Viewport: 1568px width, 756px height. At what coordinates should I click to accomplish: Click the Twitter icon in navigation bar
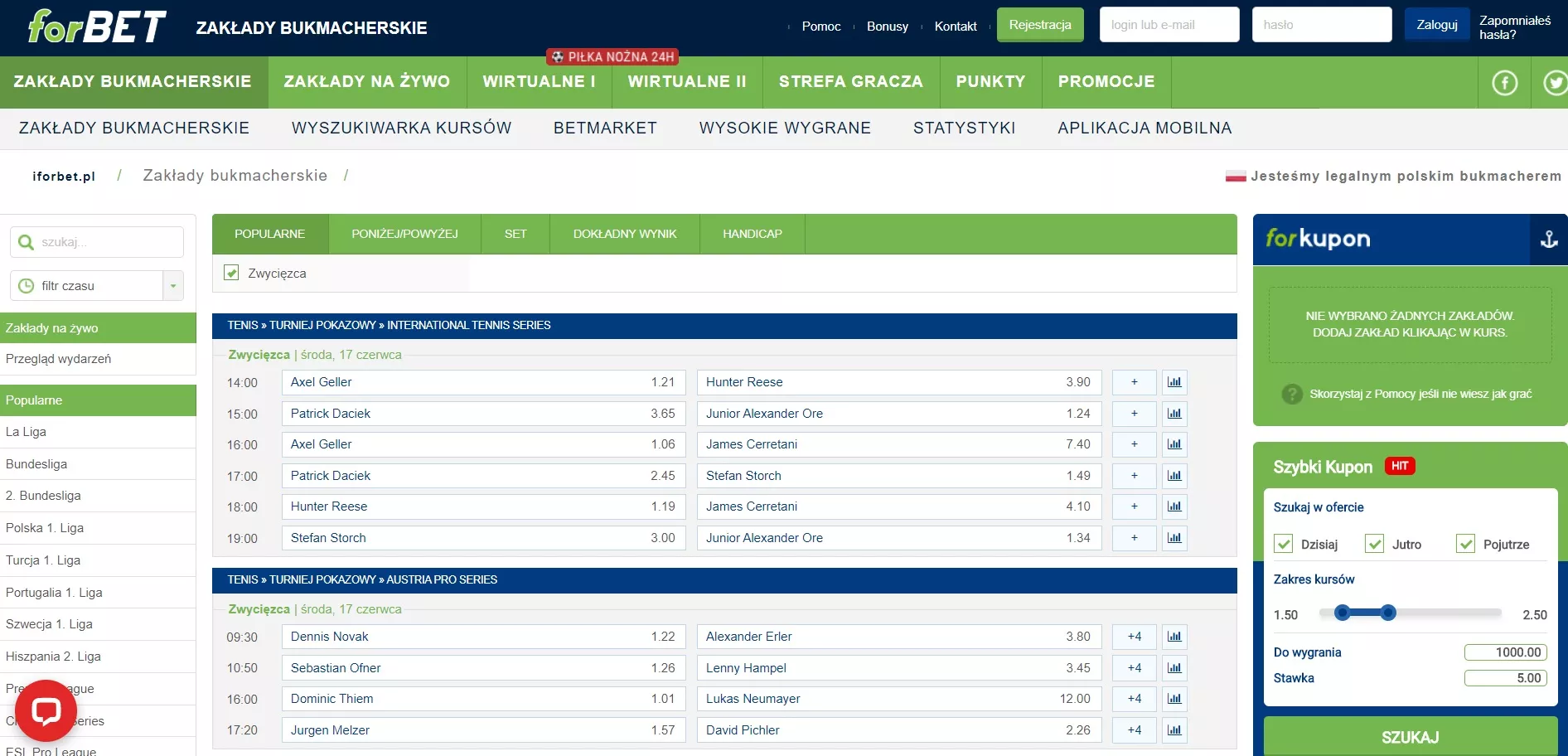[1555, 83]
